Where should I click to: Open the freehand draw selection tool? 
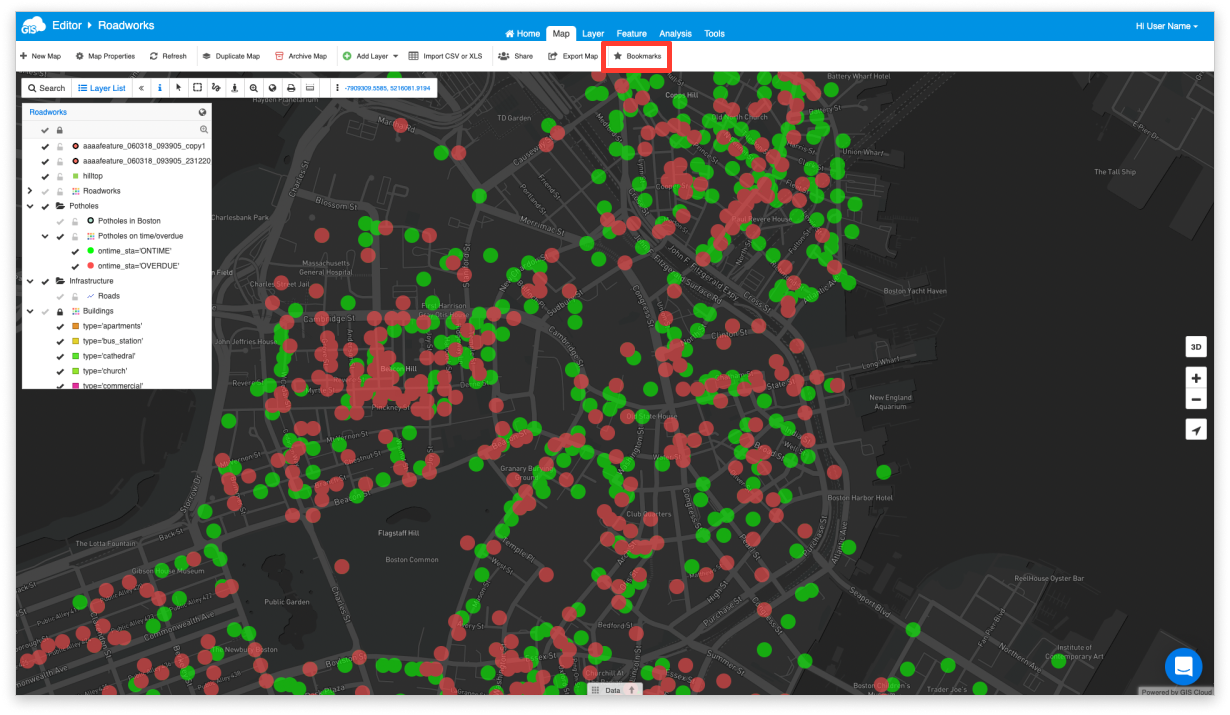pos(216,88)
